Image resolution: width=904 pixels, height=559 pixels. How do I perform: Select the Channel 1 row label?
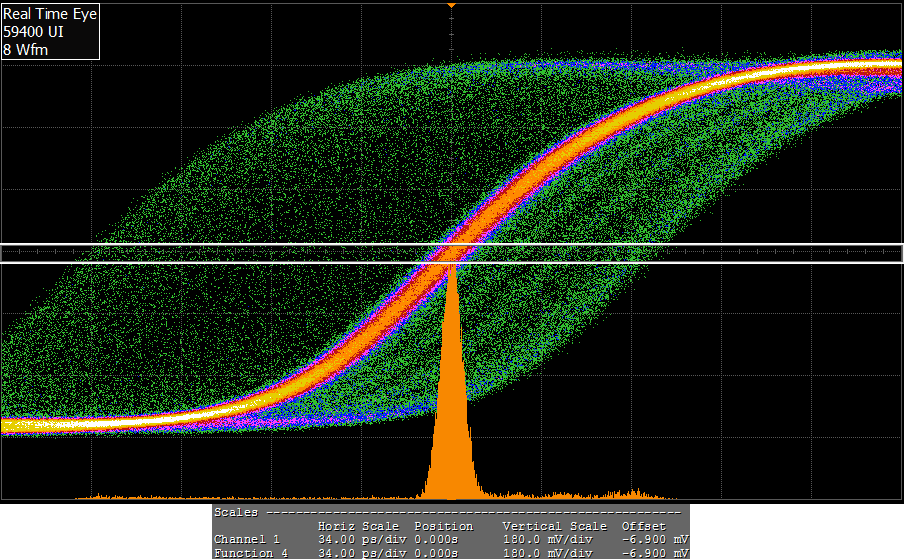tap(247, 540)
